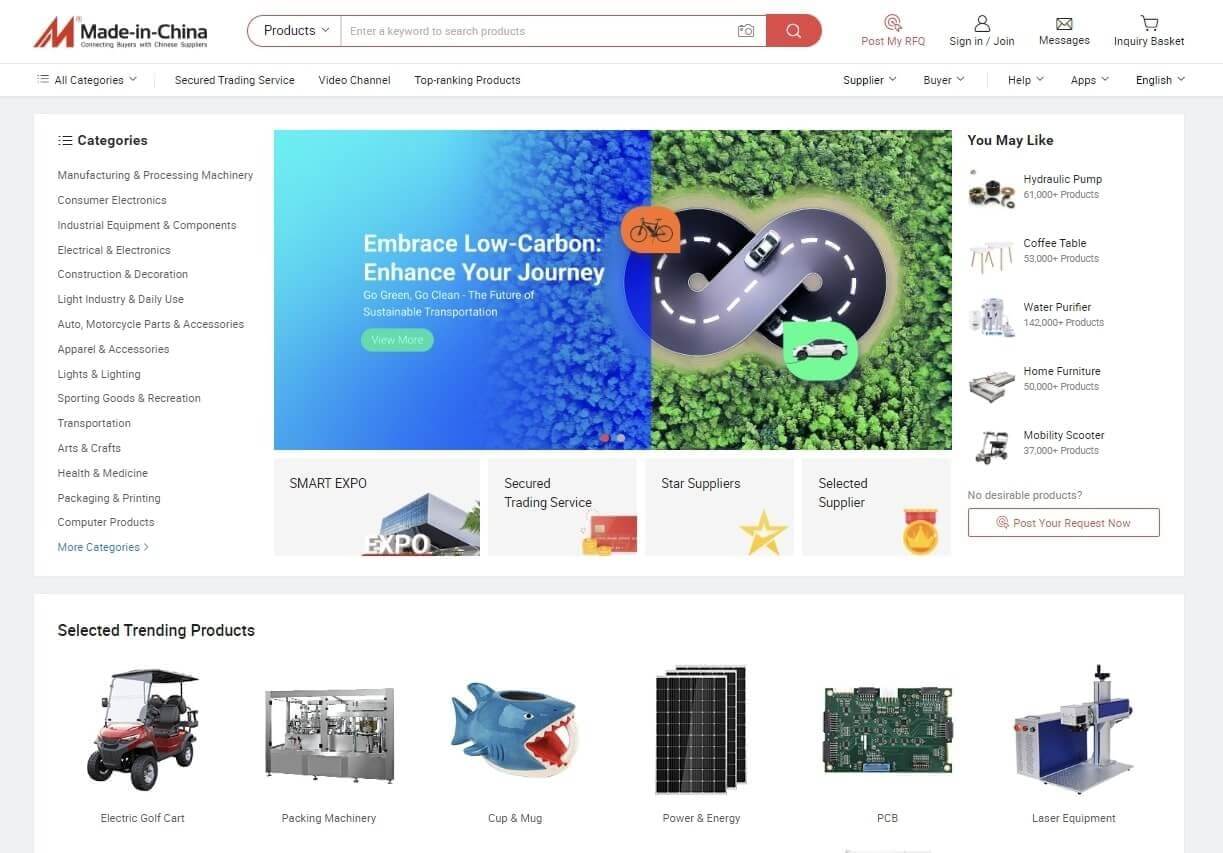Image resolution: width=1223 pixels, height=853 pixels.
Task: Open Secured Trading Service in top nav
Action: (x=235, y=80)
